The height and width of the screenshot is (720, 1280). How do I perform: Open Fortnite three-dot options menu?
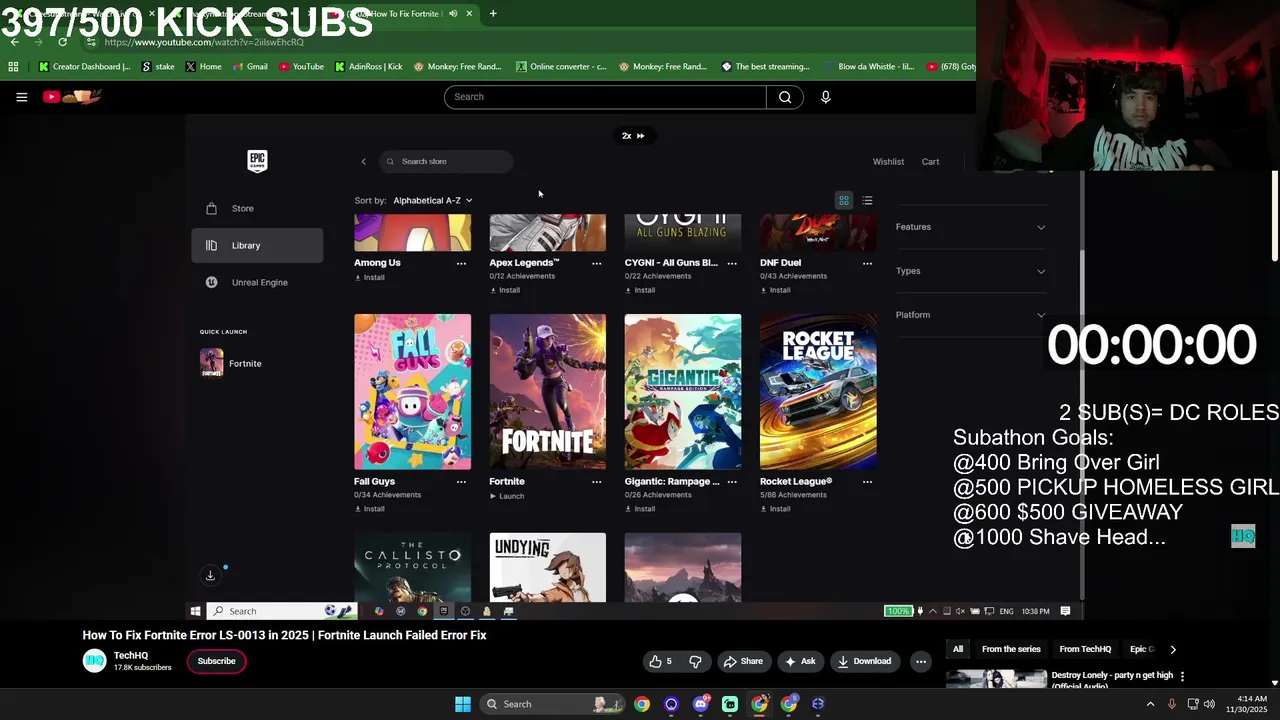(596, 482)
